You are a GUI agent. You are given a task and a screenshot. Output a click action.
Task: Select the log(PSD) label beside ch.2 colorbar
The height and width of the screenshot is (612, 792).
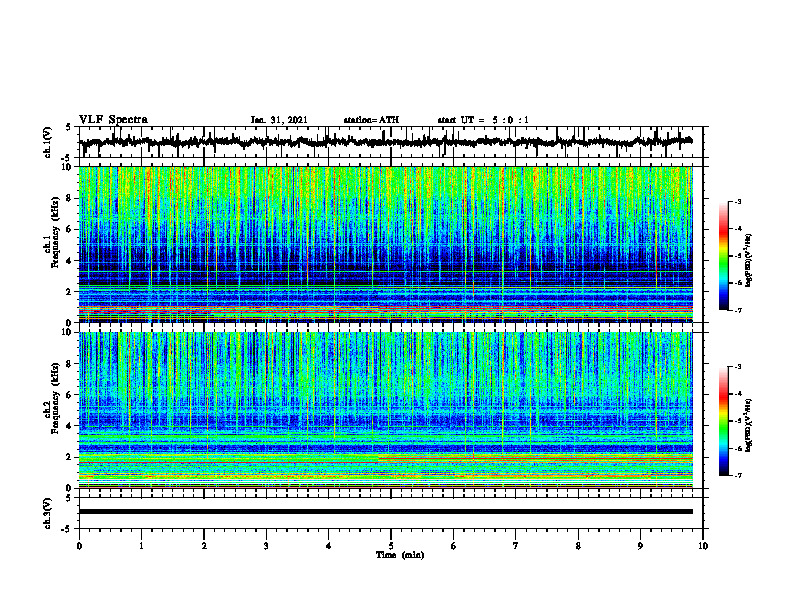coord(749,425)
